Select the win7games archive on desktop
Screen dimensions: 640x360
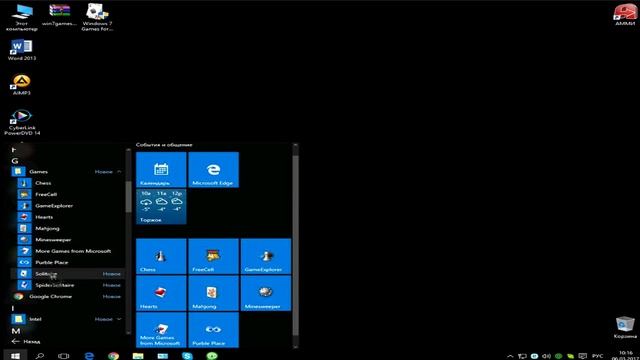click(59, 16)
